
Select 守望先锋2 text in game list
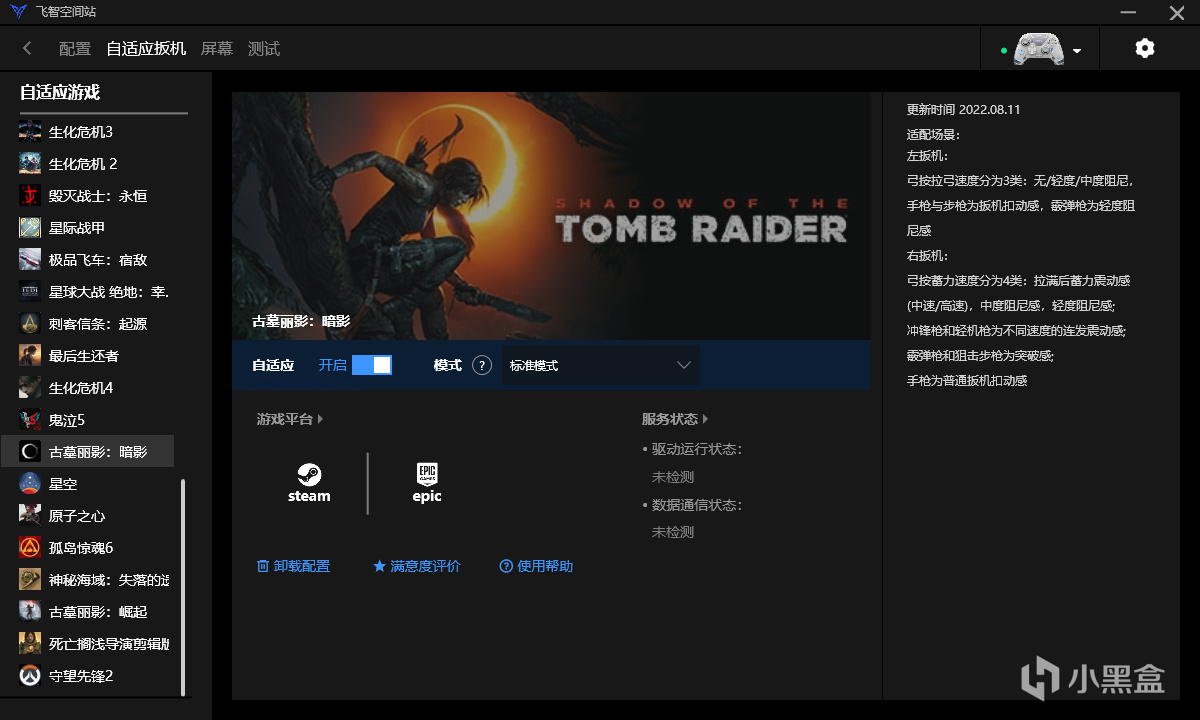pos(81,675)
